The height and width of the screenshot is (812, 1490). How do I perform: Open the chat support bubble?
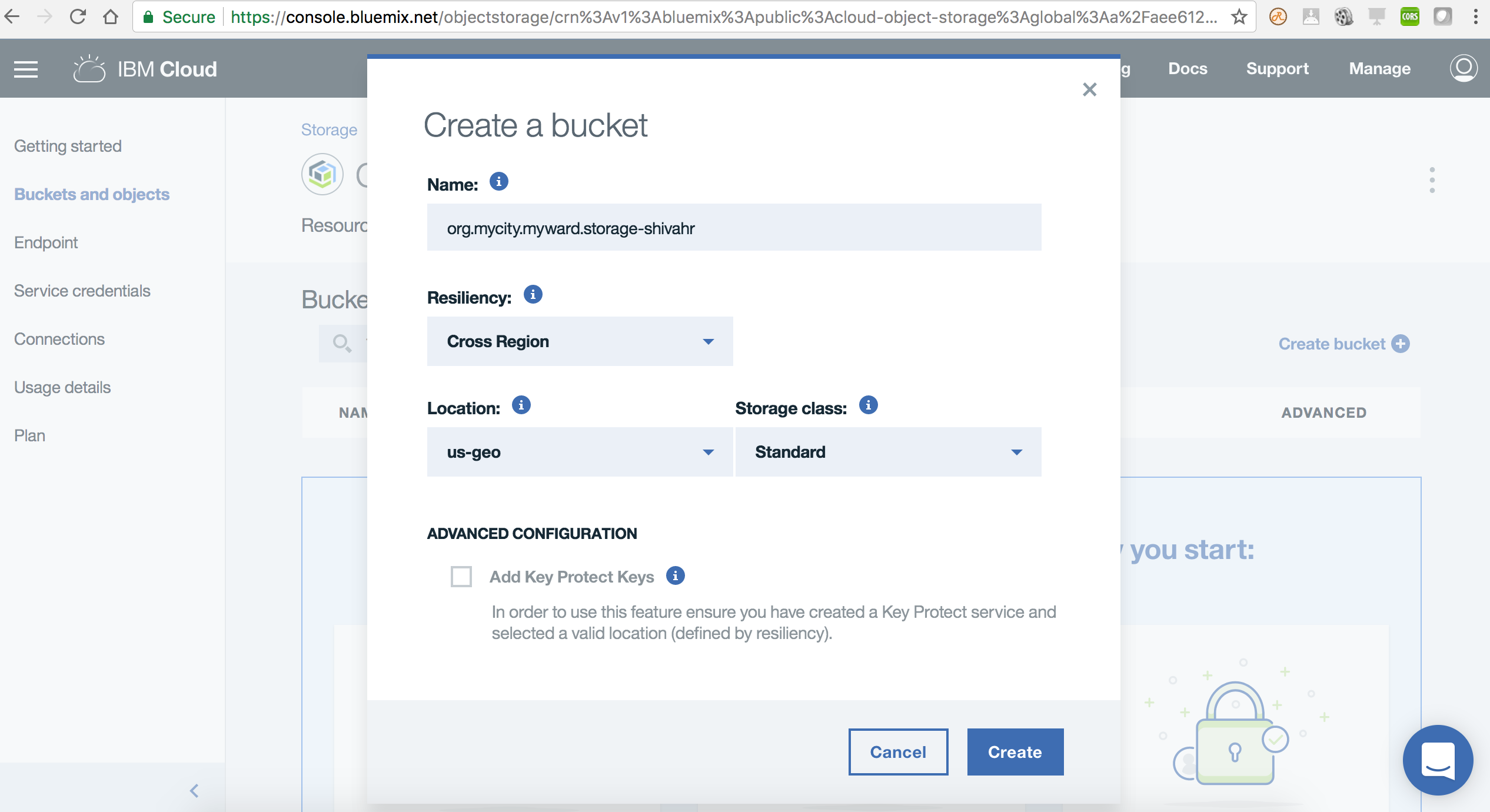click(1438, 760)
